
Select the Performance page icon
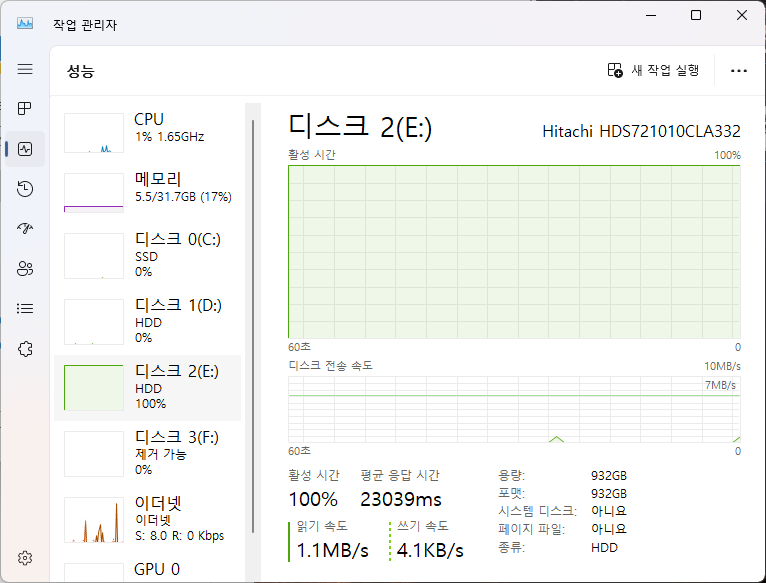pyautogui.click(x=25, y=149)
